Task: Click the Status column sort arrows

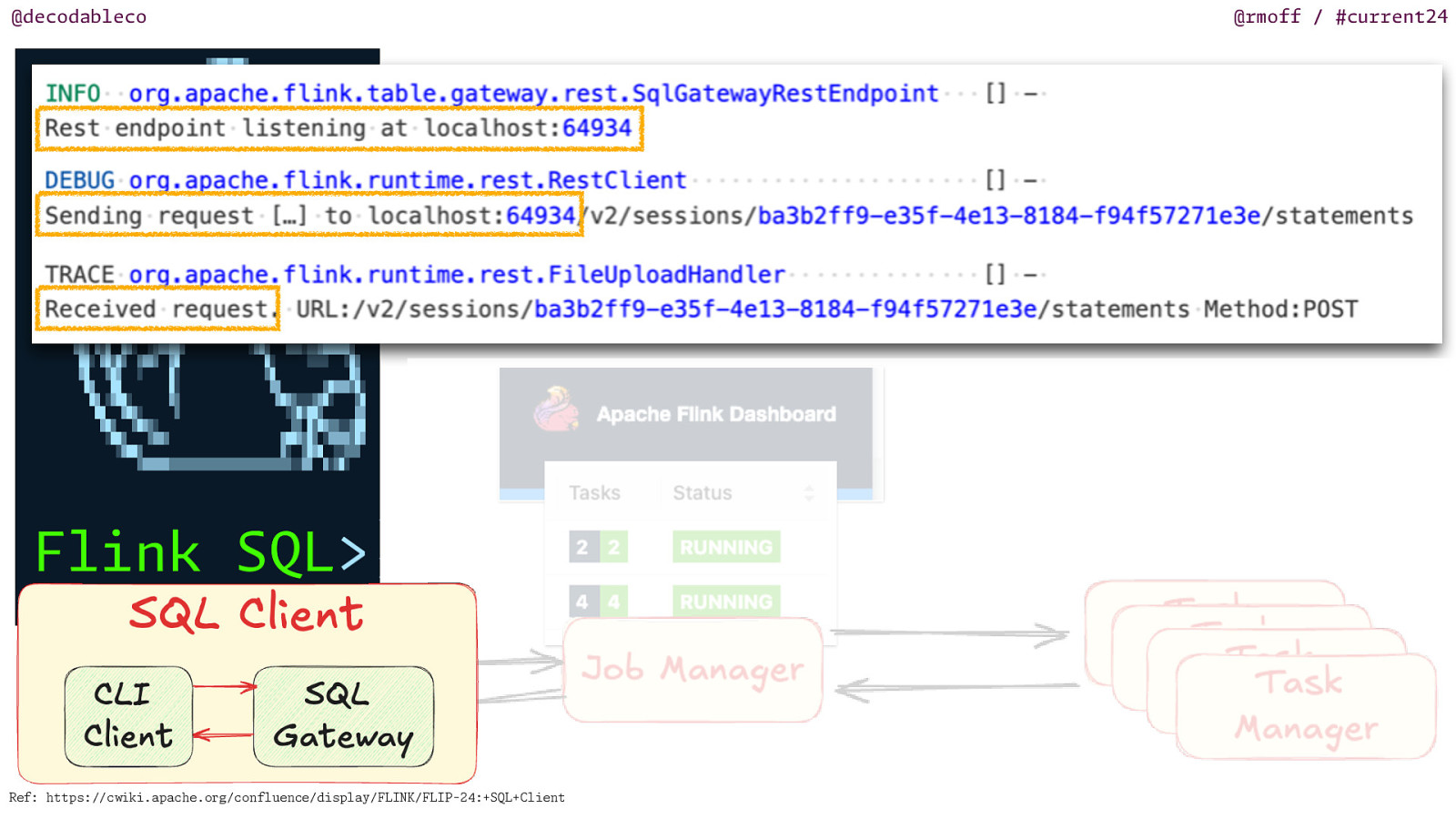Action: [x=809, y=493]
